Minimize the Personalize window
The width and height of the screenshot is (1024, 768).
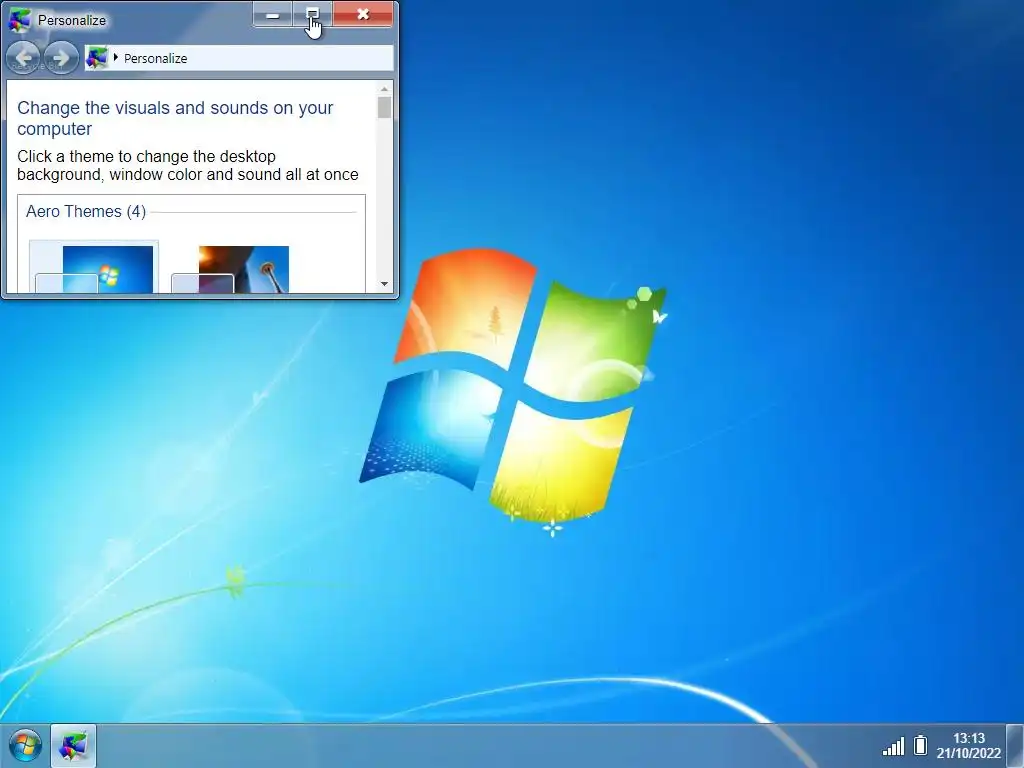pyautogui.click(x=273, y=15)
